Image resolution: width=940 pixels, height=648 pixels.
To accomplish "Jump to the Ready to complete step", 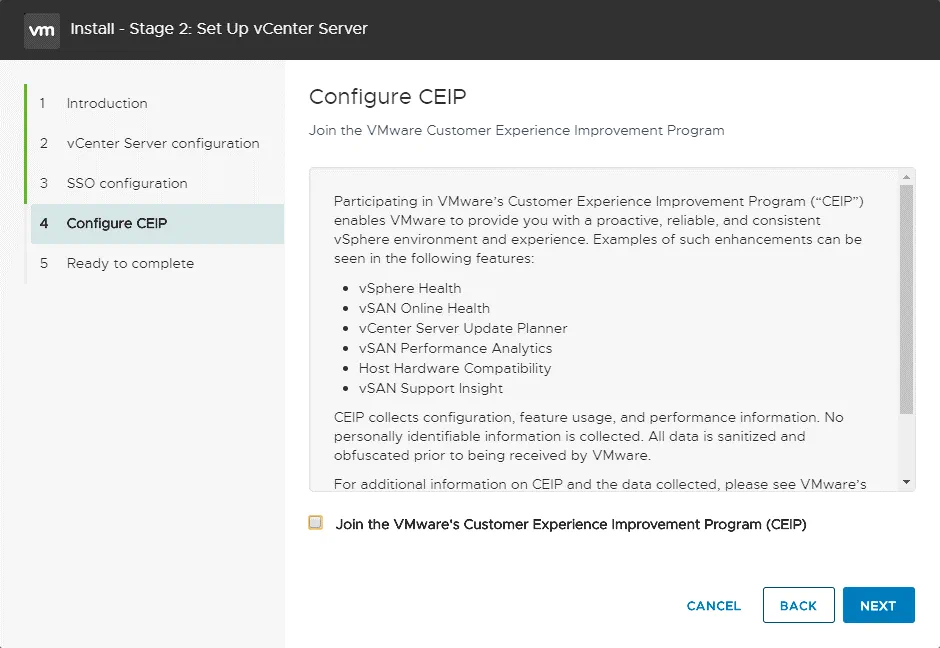I will pyautogui.click(x=130, y=263).
